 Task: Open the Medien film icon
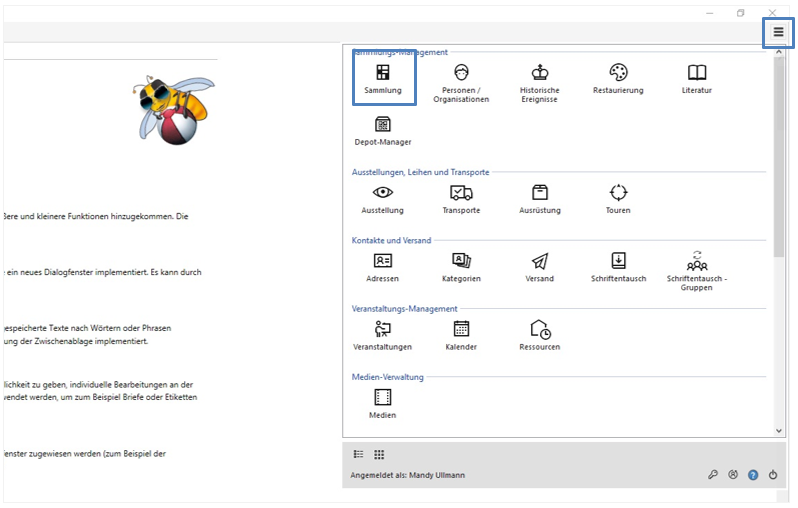point(383,402)
